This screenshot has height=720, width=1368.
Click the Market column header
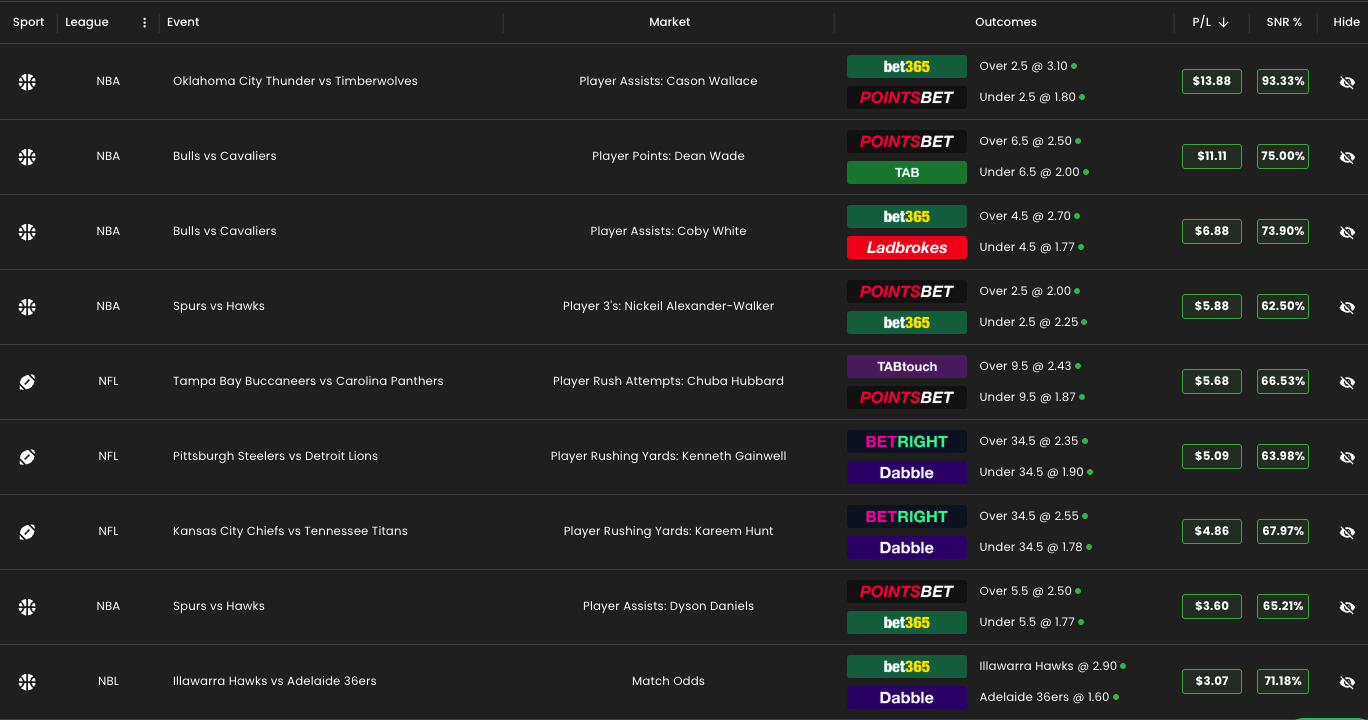click(669, 22)
